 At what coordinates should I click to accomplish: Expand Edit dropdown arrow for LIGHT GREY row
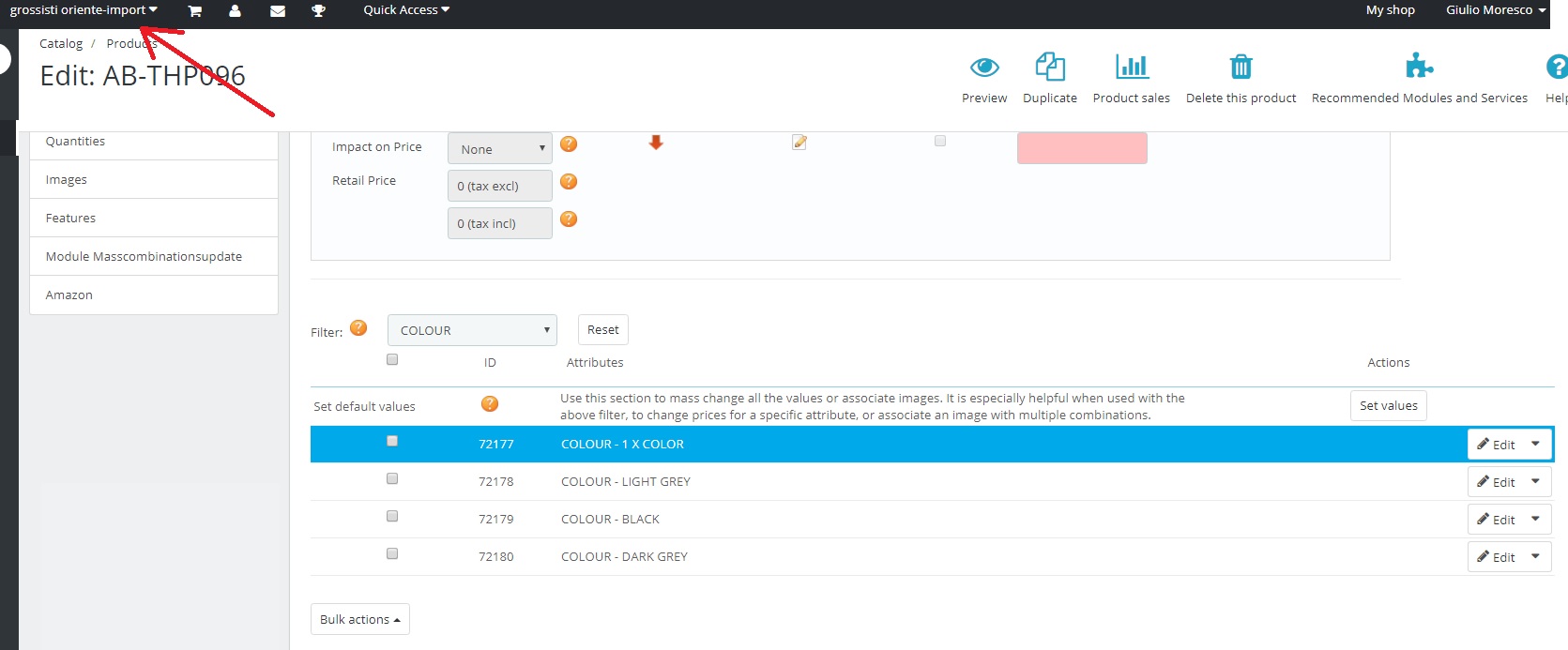coord(1536,481)
